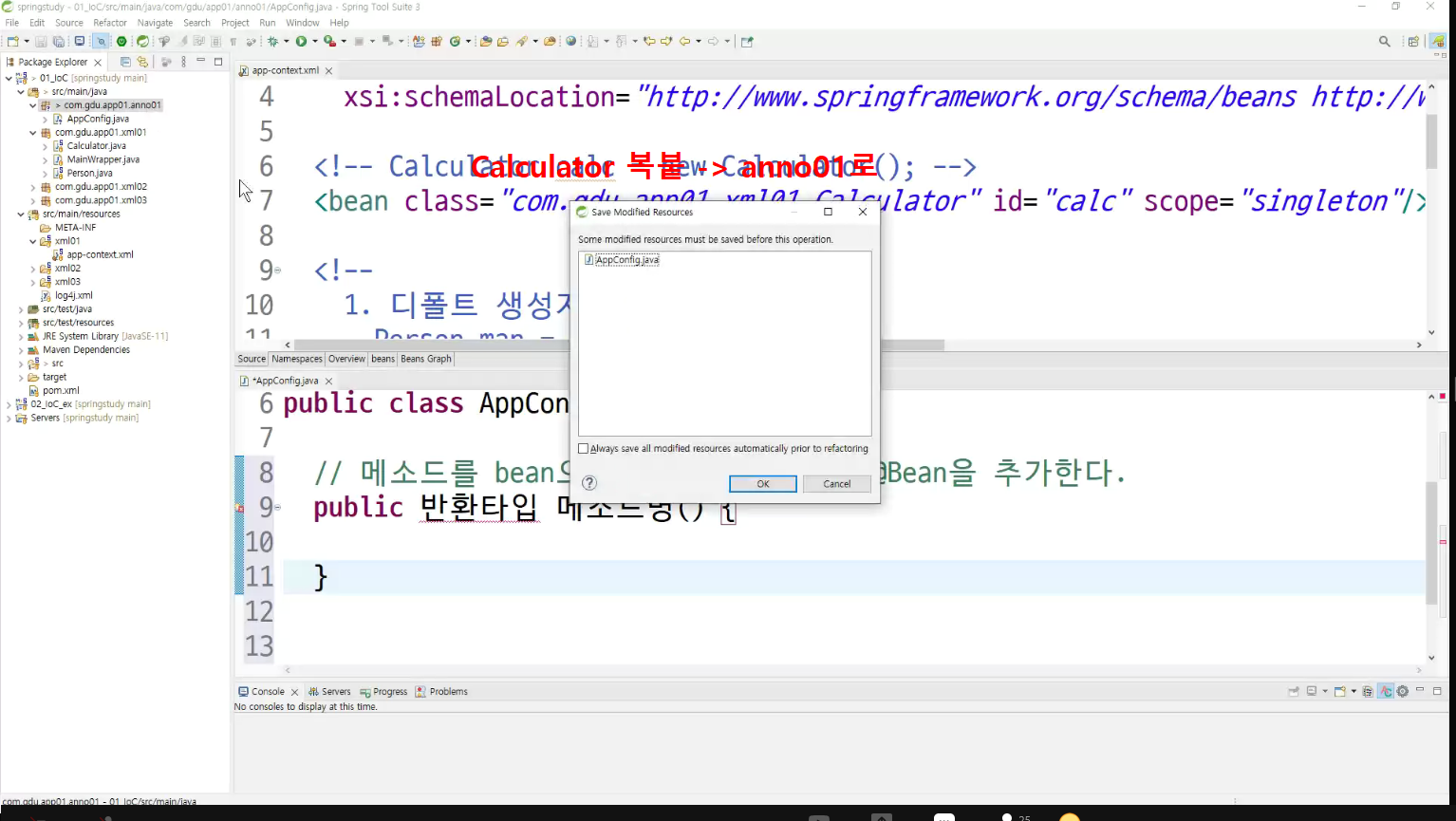Collapse com.gdu.app01.xml01 package

33,133
